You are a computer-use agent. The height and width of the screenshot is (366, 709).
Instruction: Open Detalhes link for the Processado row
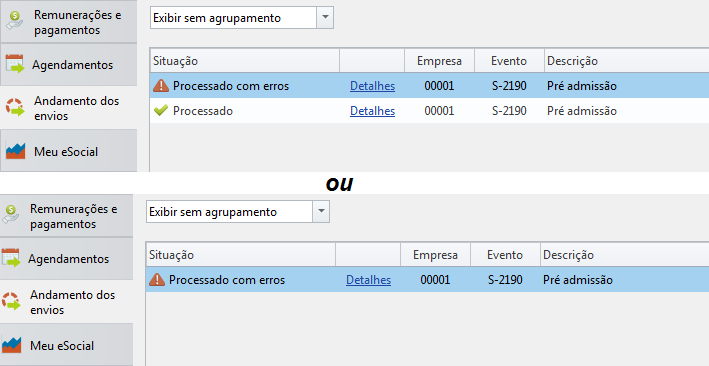tap(373, 111)
